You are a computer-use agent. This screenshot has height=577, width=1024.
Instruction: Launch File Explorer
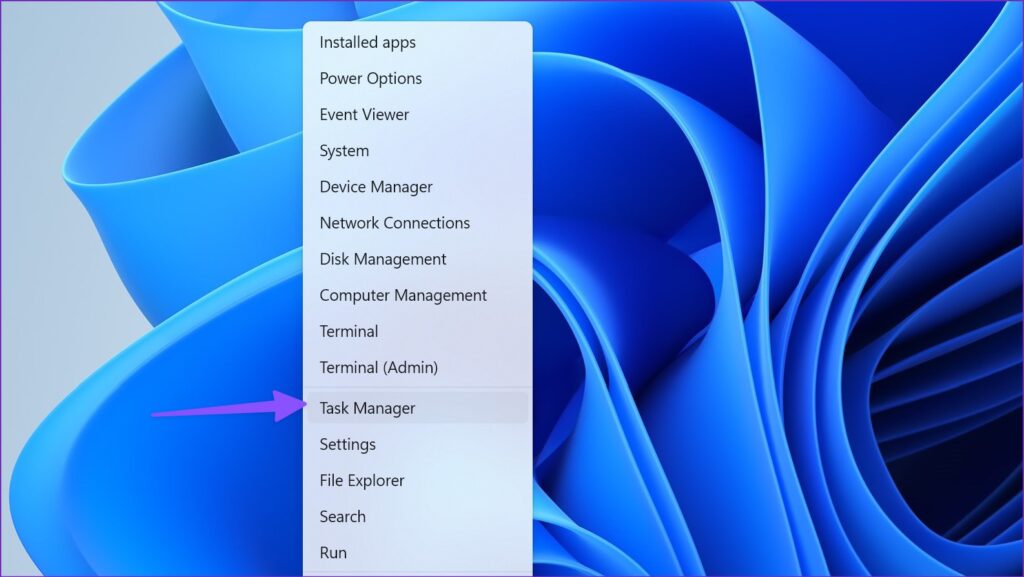point(361,480)
